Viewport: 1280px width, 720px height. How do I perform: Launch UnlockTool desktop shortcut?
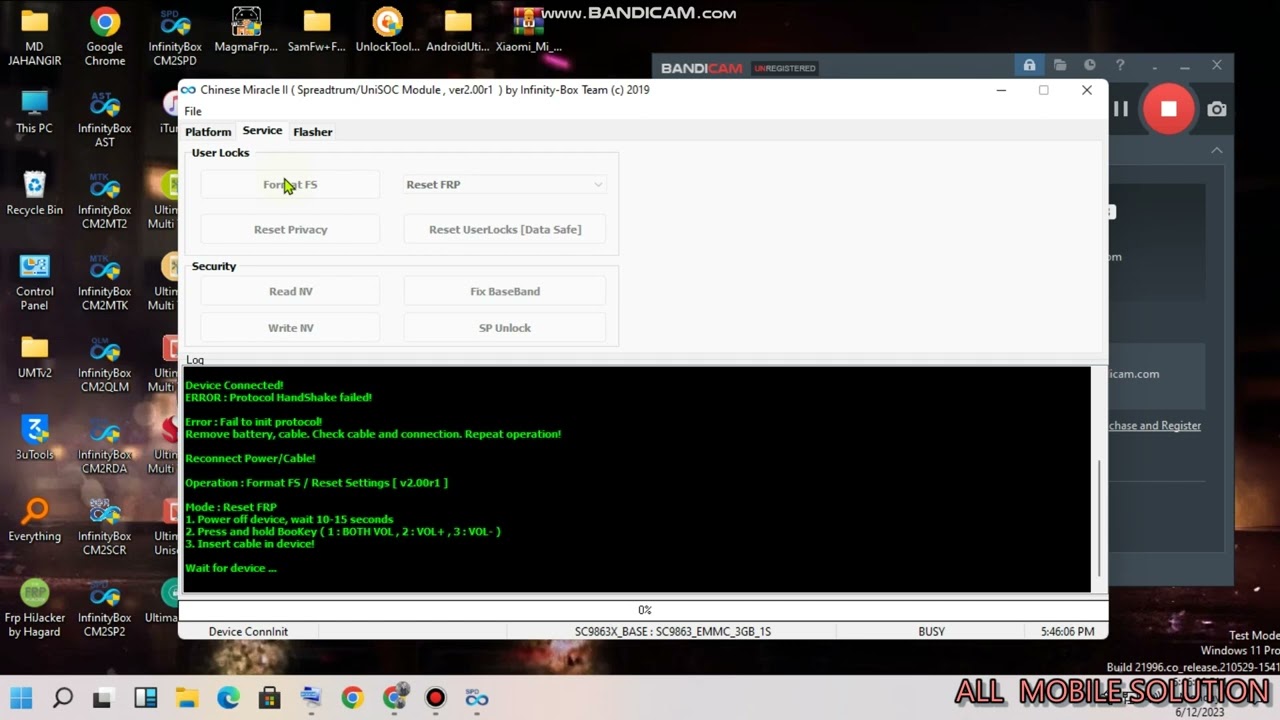pyautogui.click(x=388, y=30)
